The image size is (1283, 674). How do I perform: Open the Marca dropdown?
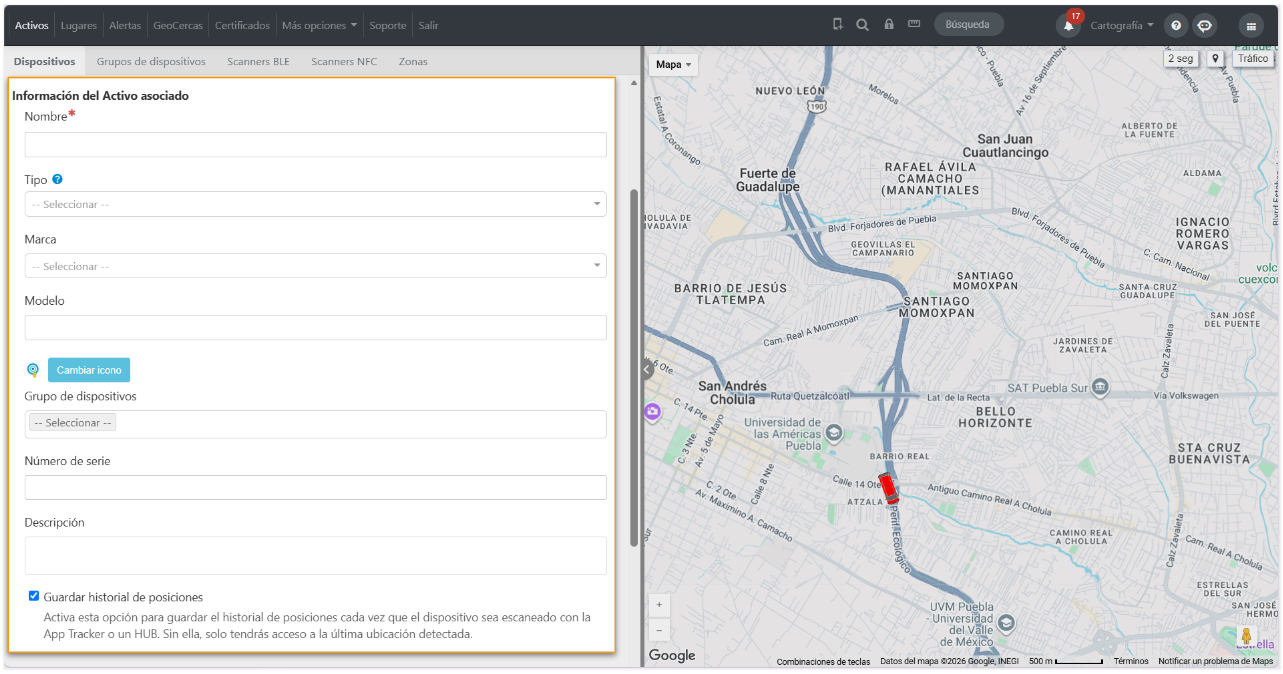(316, 266)
